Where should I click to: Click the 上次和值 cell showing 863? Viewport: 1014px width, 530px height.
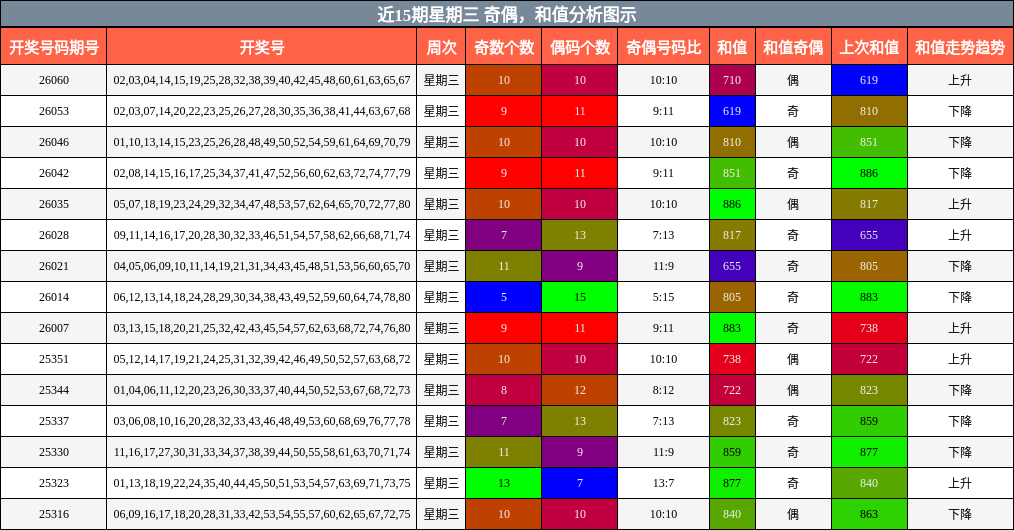[x=869, y=514]
